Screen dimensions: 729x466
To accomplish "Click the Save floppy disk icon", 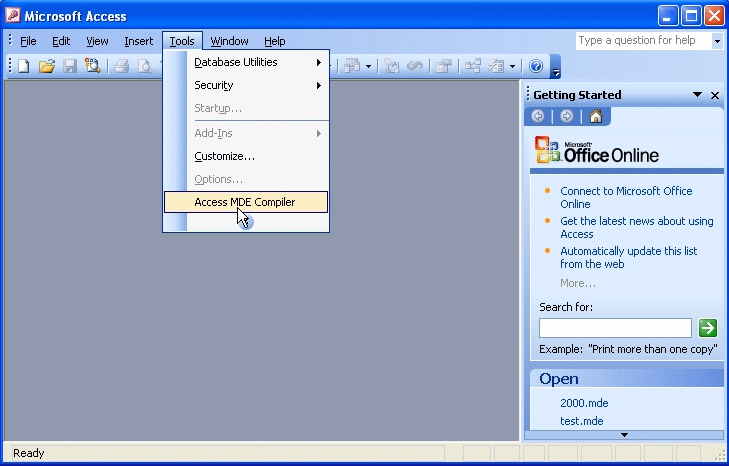I will tap(70, 67).
